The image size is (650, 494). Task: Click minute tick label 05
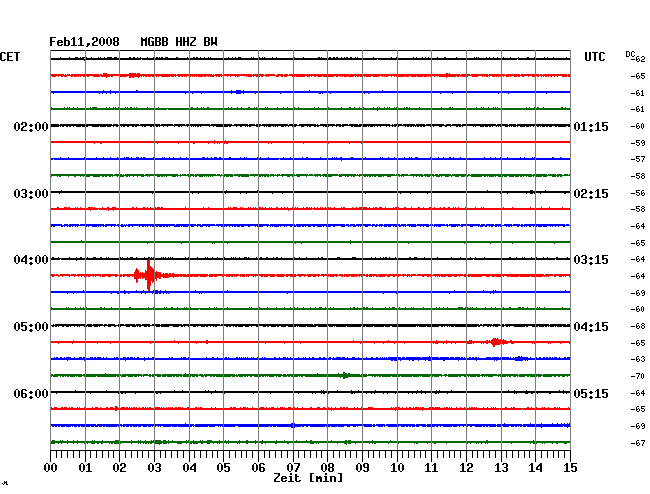click(223, 467)
